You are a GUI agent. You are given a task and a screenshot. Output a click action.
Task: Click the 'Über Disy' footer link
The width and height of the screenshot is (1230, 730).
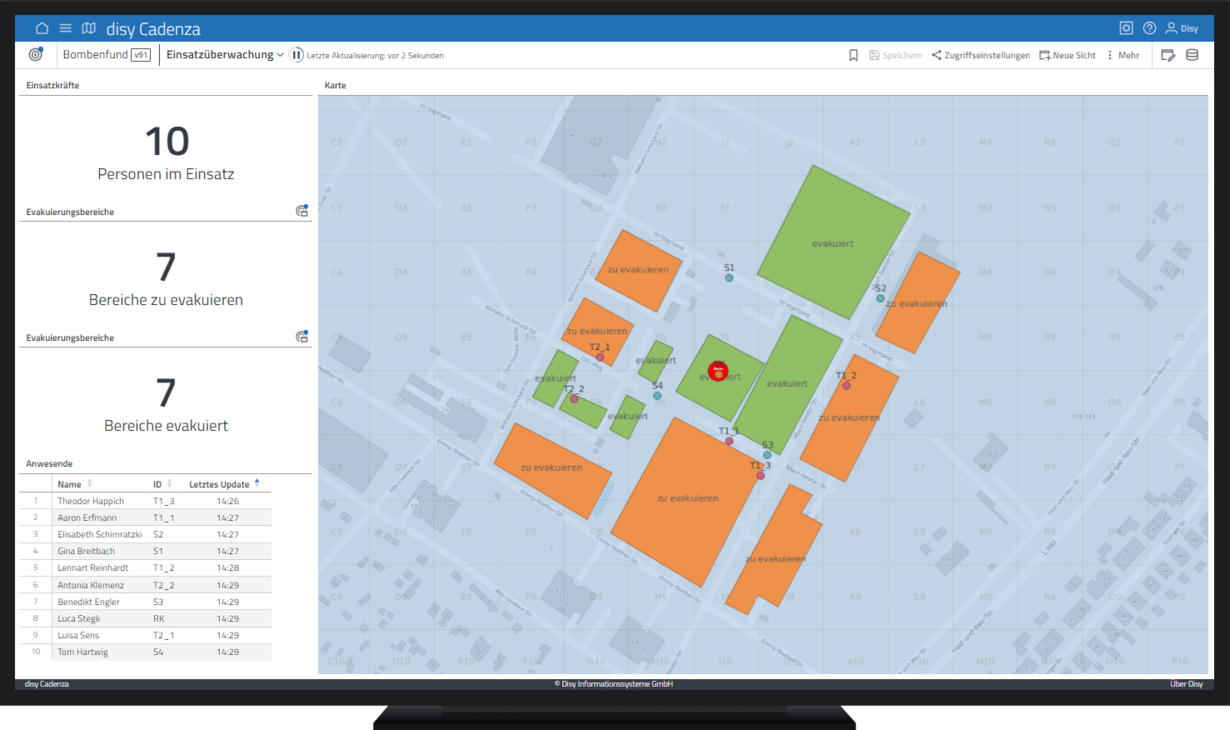1186,684
